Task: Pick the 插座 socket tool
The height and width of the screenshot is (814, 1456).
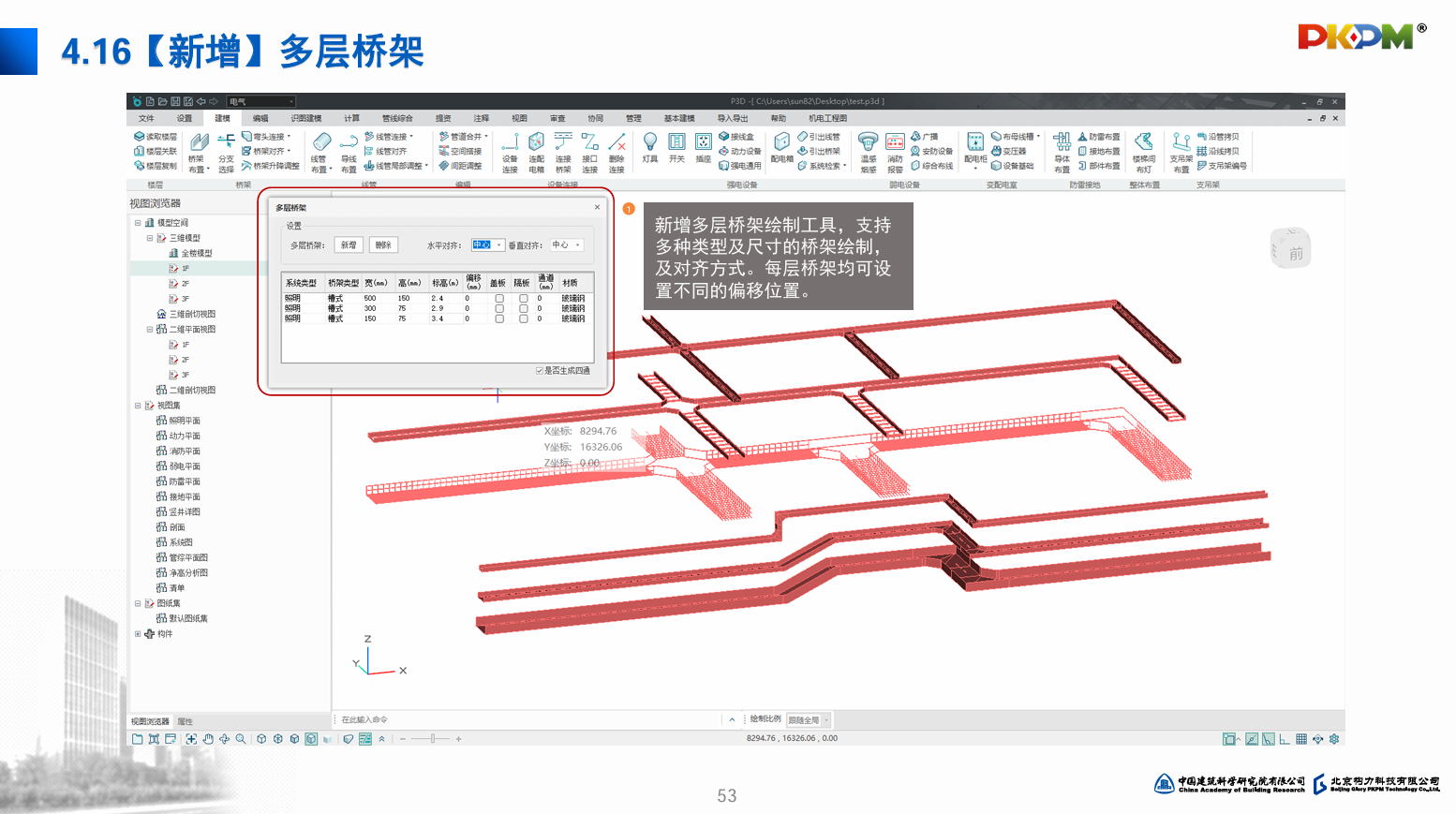Action: (704, 147)
